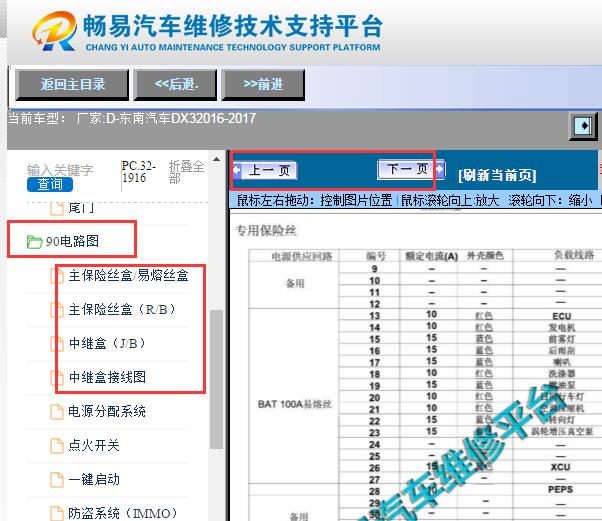
Task: Toggle the sidebar panel arrow icon
Action: click(x=583, y=126)
